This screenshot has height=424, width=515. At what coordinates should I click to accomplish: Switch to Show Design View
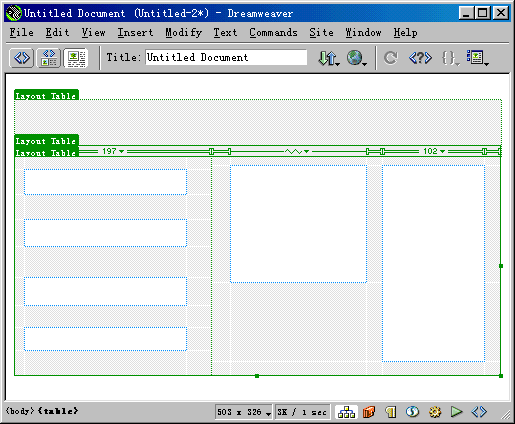pyautogui.click(x=76, y=58)
